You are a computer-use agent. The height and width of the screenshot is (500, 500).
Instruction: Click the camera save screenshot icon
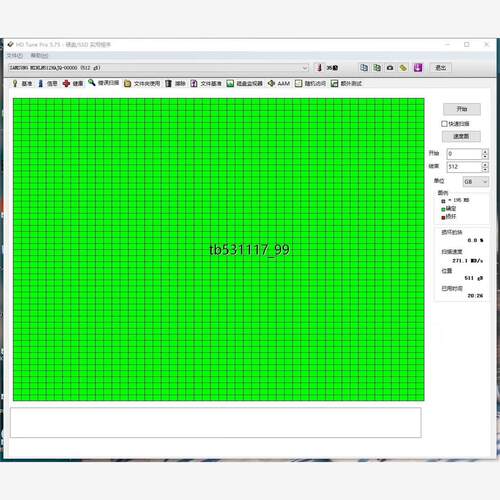[390, 68]
